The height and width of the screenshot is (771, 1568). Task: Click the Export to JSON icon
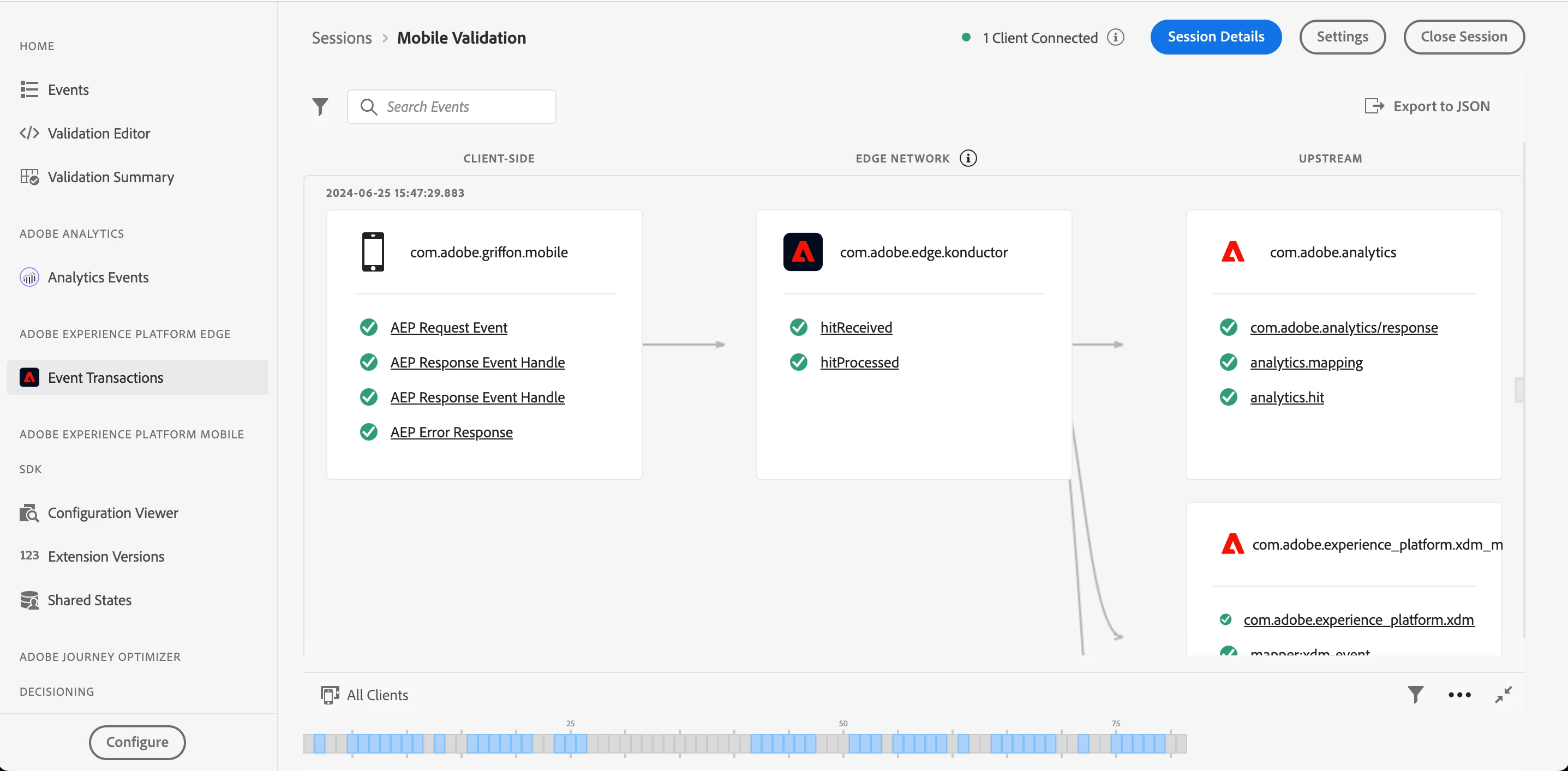point(1374,106)
